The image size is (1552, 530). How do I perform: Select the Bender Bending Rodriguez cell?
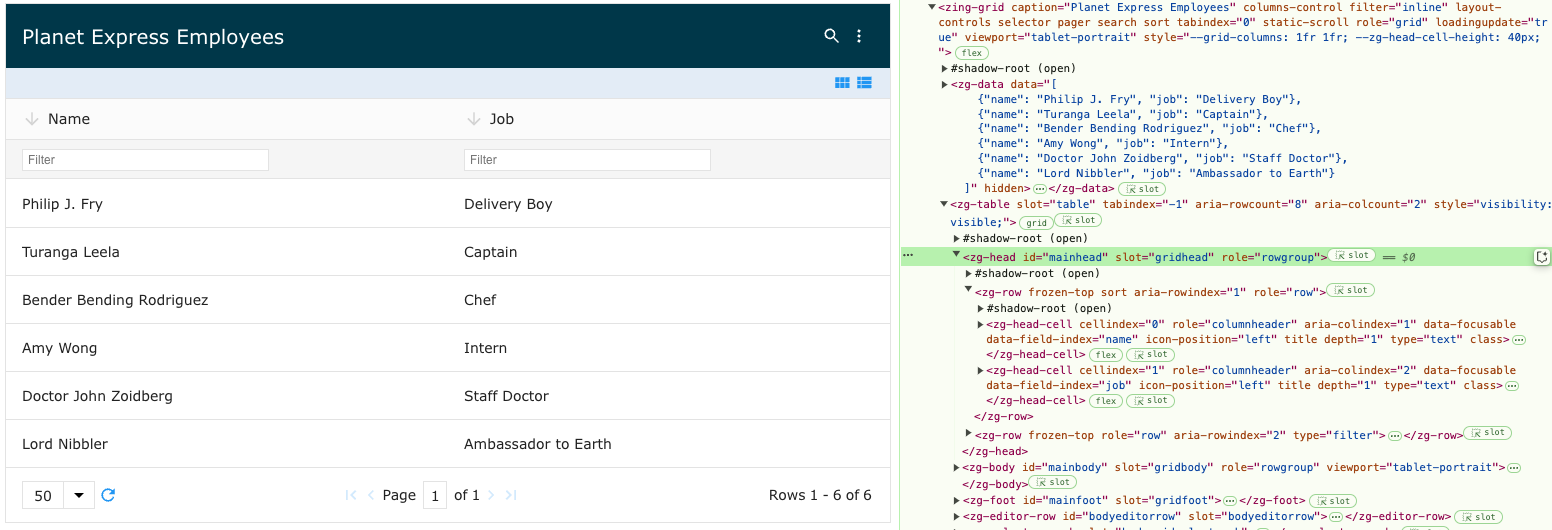pos(227,300)
